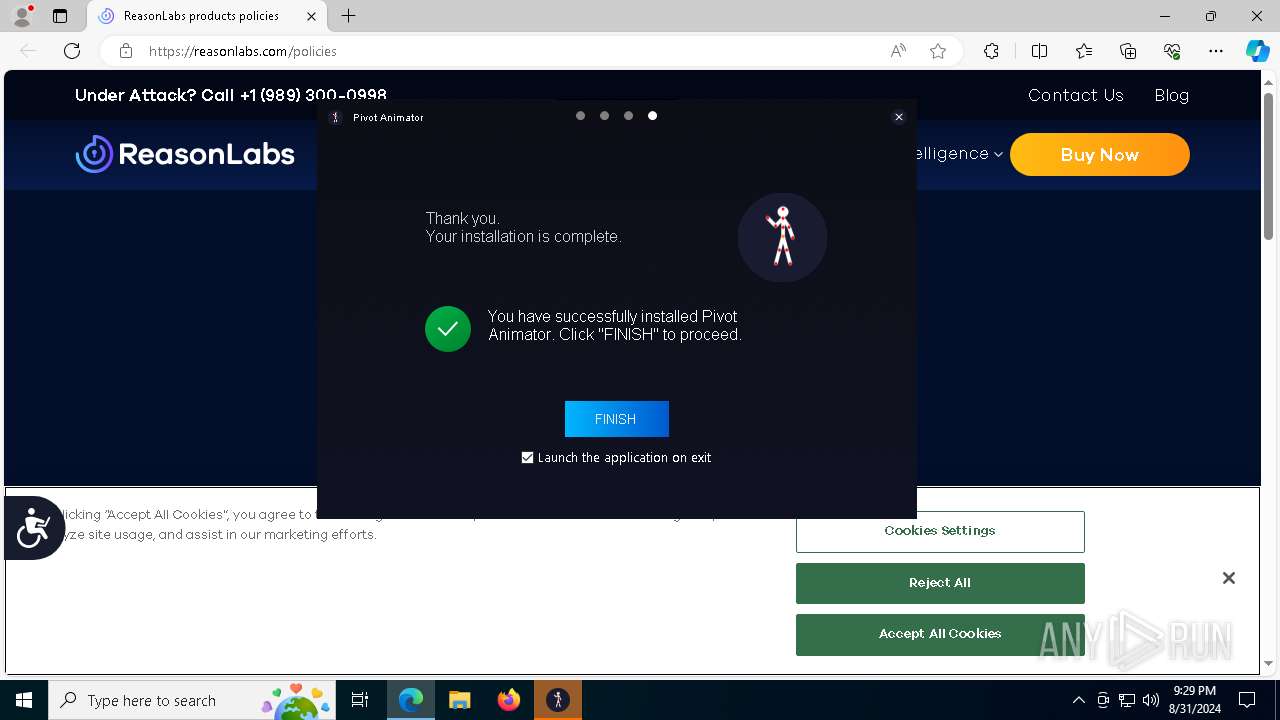Expand the Intelligence dropdown chevron
Image resolution: width=1280 pixels, height=720 pixels.
(998, 154)
